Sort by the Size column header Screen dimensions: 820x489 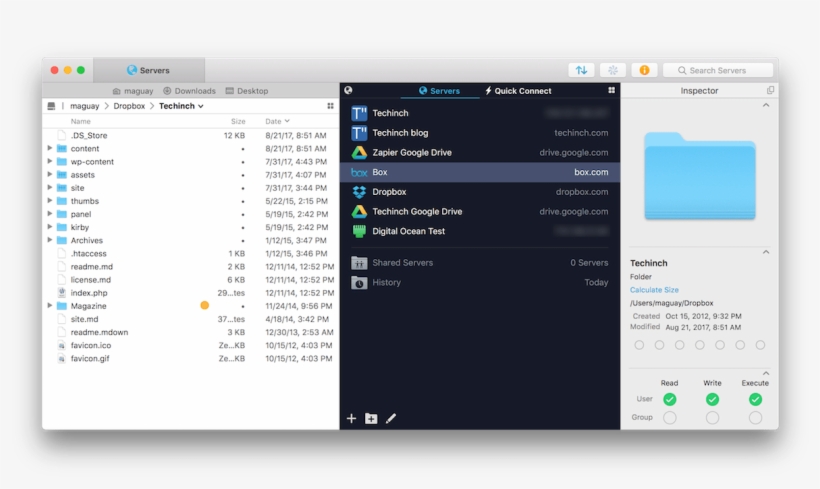pos(238,121)
